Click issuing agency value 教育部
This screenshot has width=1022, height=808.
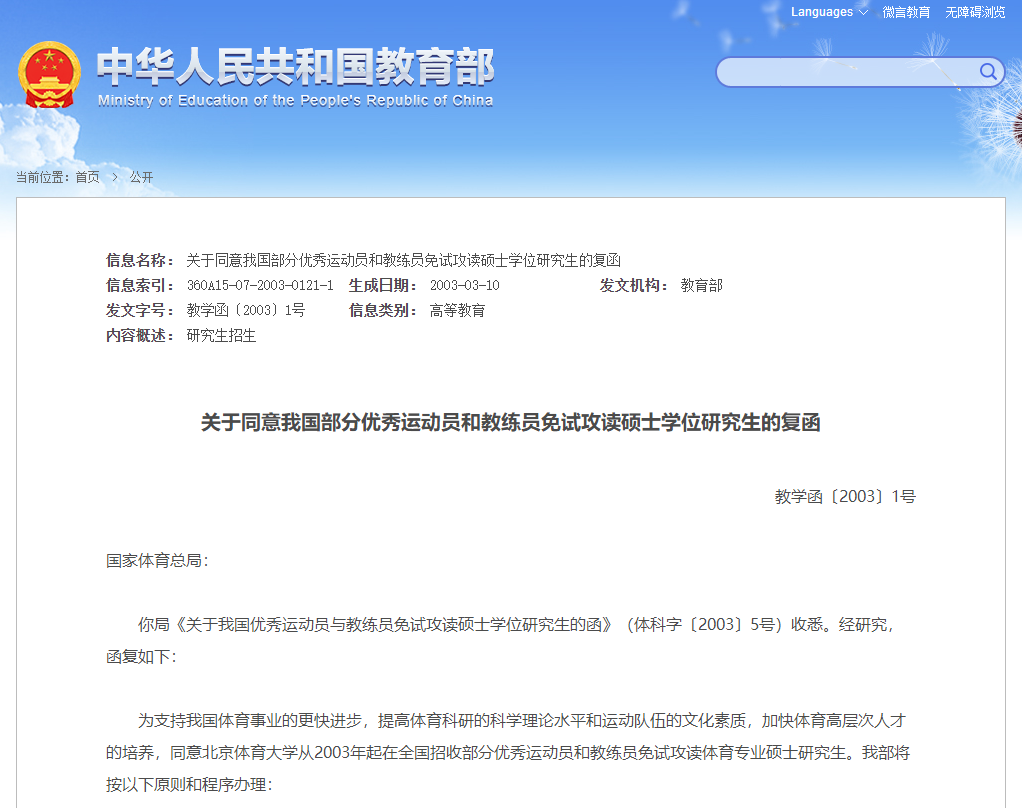(701, 285)
